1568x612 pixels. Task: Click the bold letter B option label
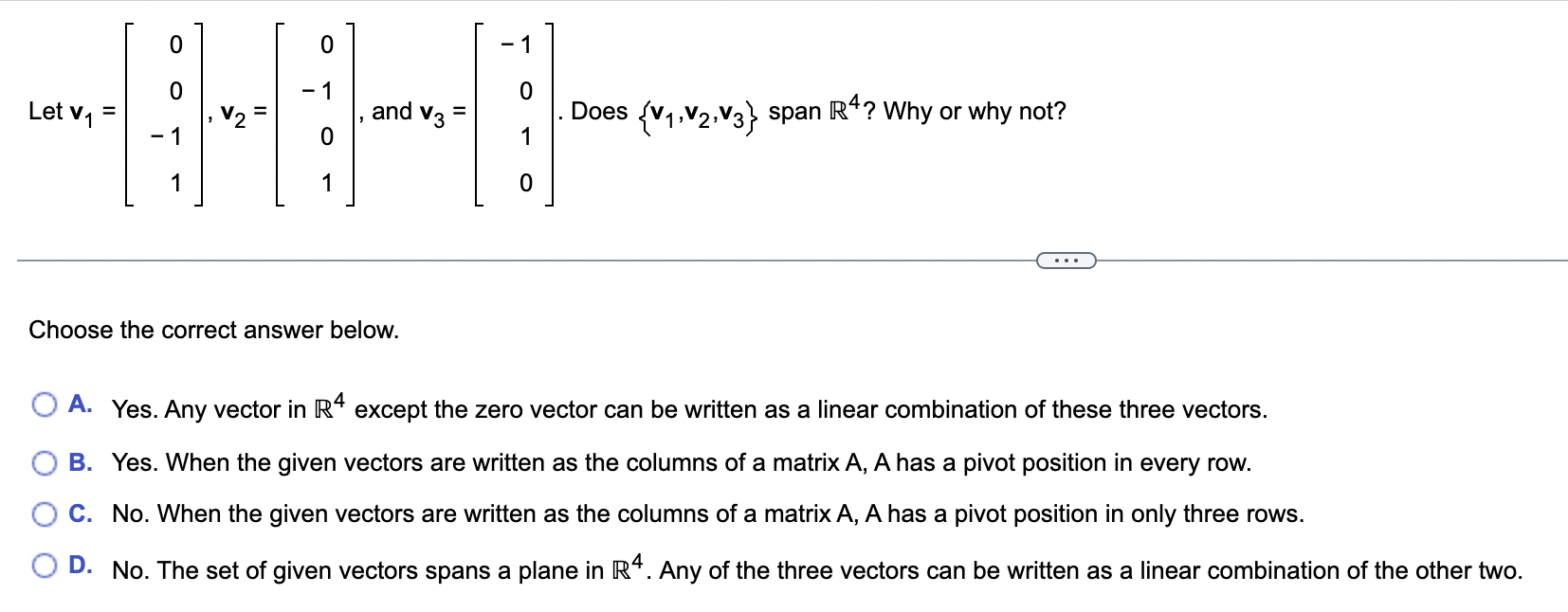tap(82, 461)
